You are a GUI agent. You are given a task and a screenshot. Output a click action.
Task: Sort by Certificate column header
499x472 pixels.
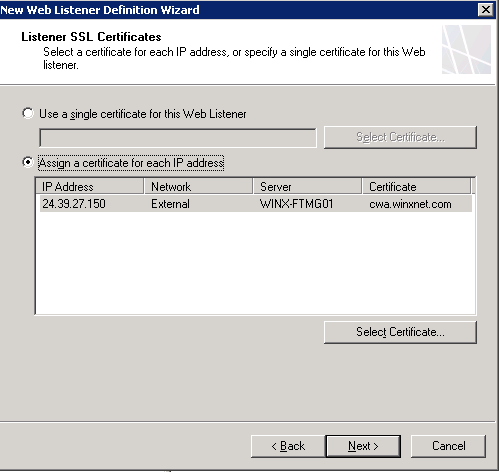point(417,186)
